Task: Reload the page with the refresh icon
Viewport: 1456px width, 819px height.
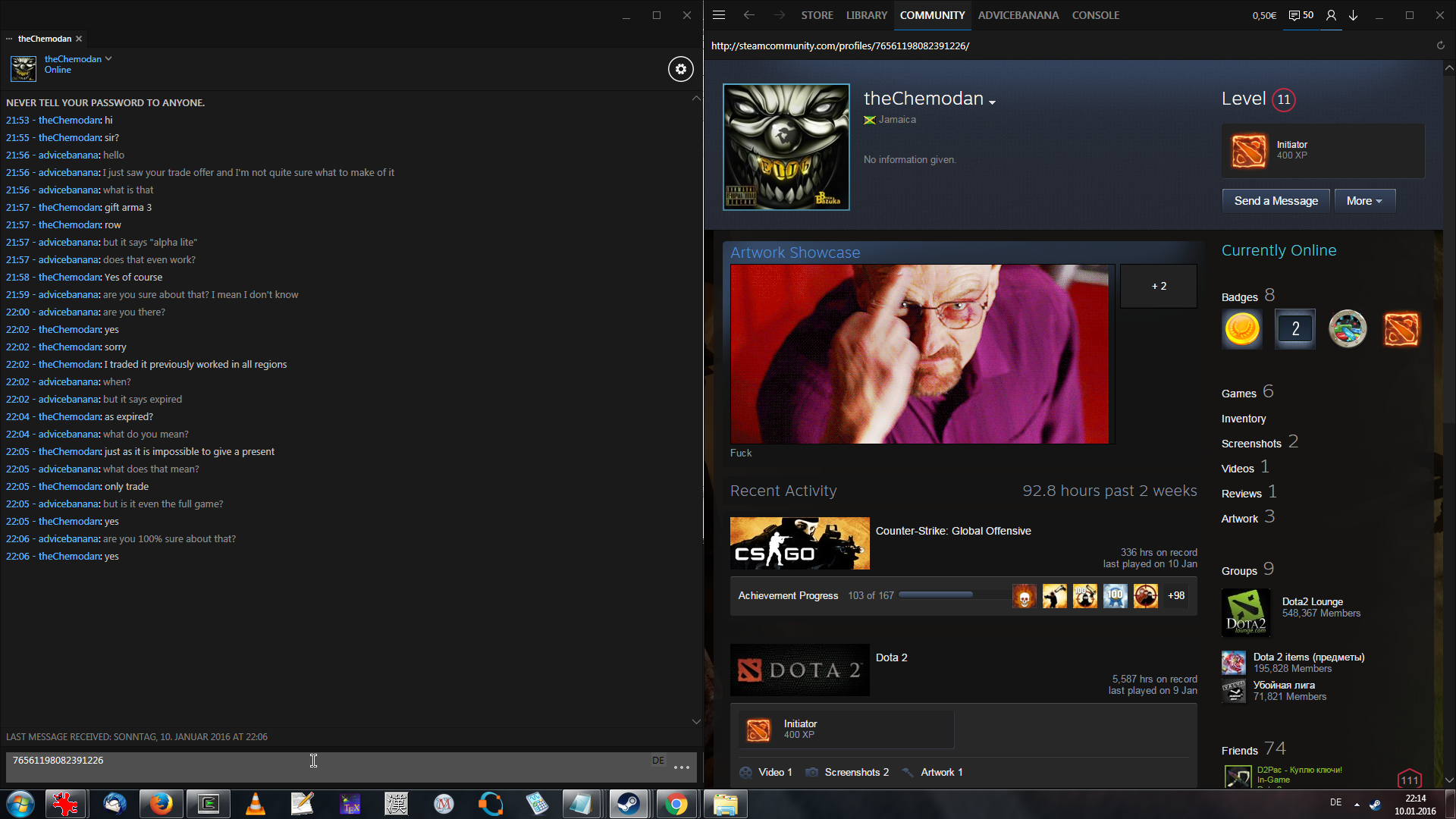Action: 1440,45
